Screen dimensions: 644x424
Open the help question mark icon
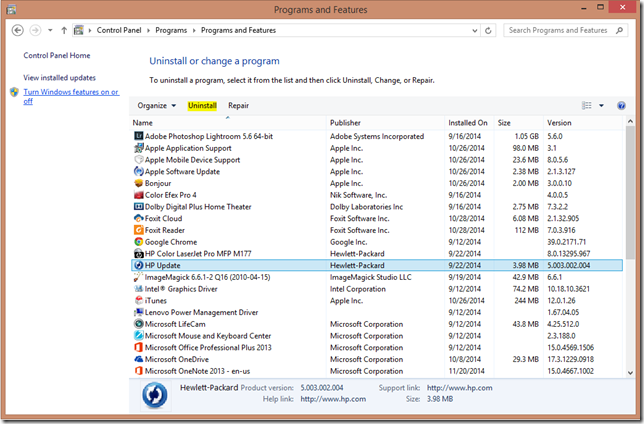click(x=621, y=106)
